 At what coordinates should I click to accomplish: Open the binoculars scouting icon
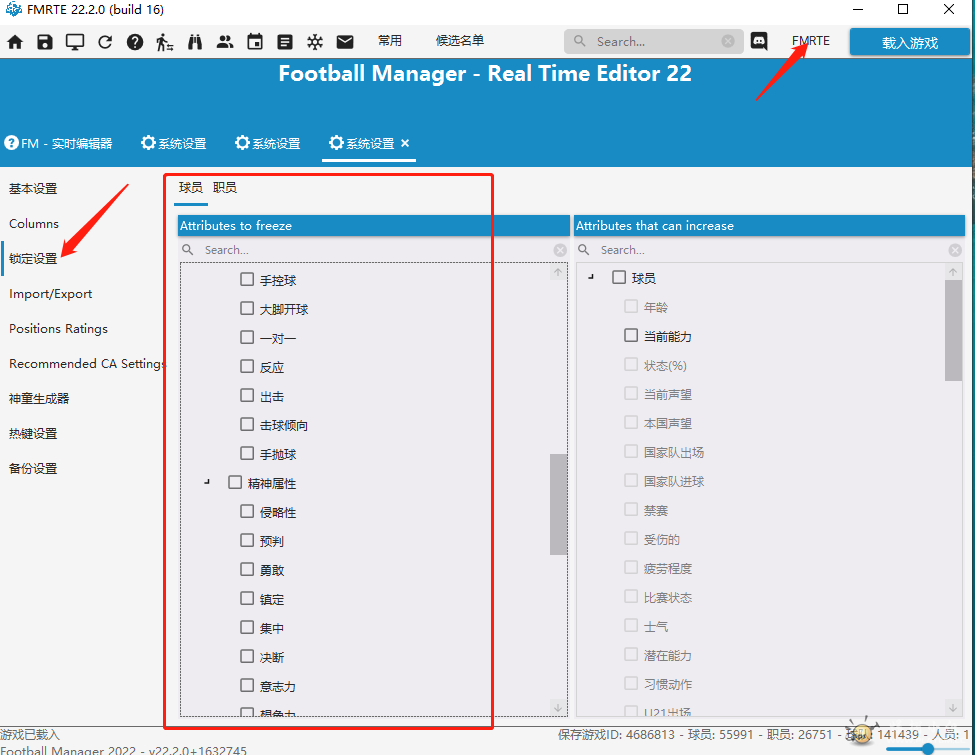(195, 42)
